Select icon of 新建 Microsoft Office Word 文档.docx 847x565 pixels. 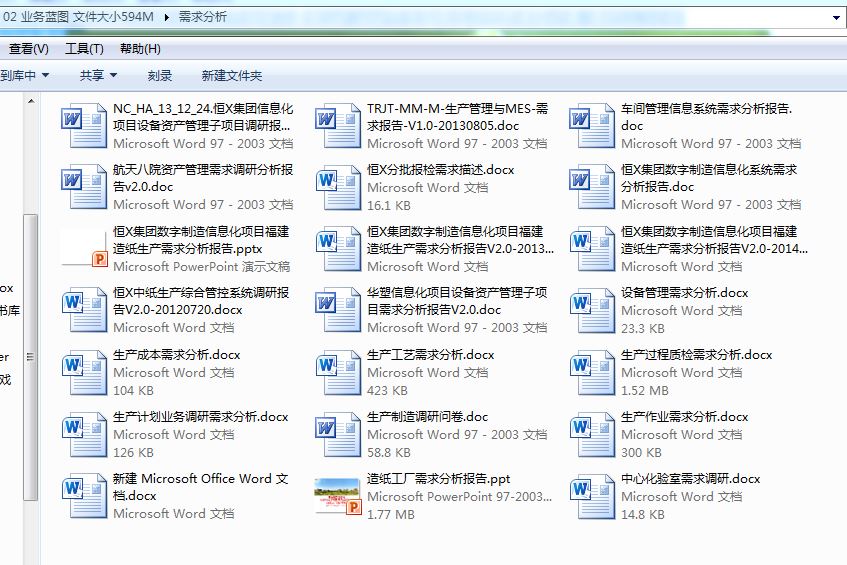pyautogui.click(x=84, y=496)
